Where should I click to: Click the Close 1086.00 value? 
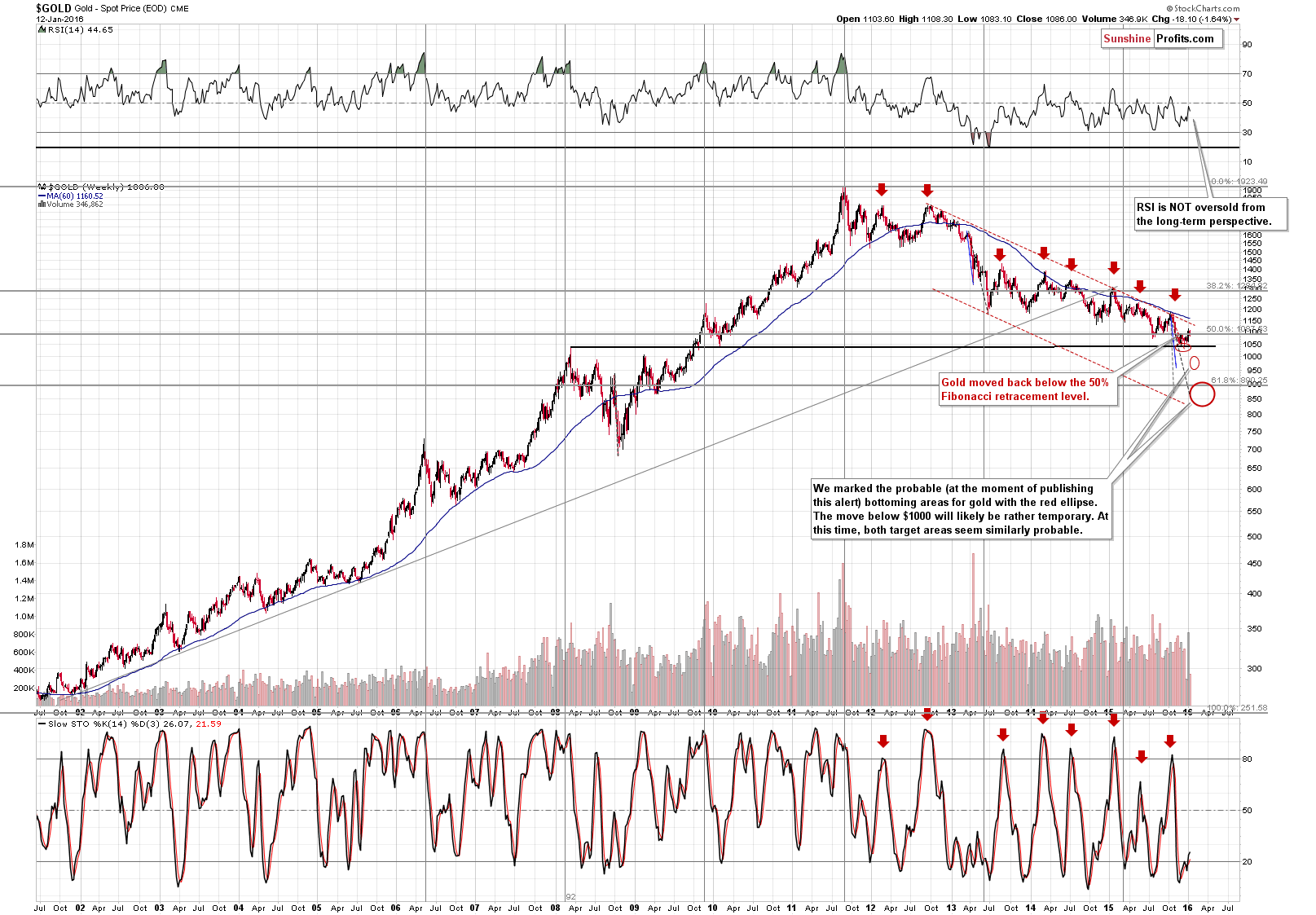pos(1046,19)
